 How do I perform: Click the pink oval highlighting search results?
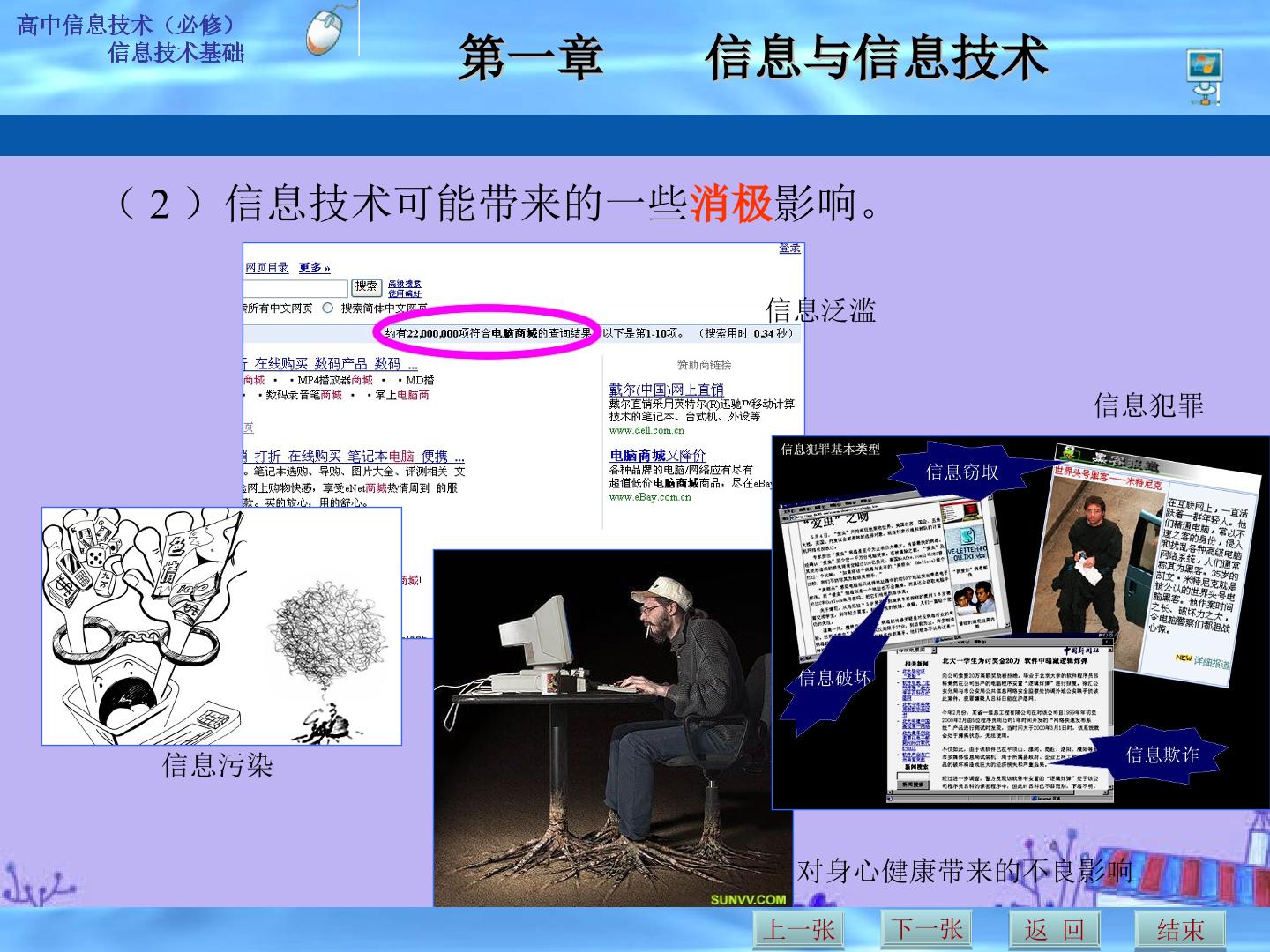pyautogui.click(x=488, y=332)
